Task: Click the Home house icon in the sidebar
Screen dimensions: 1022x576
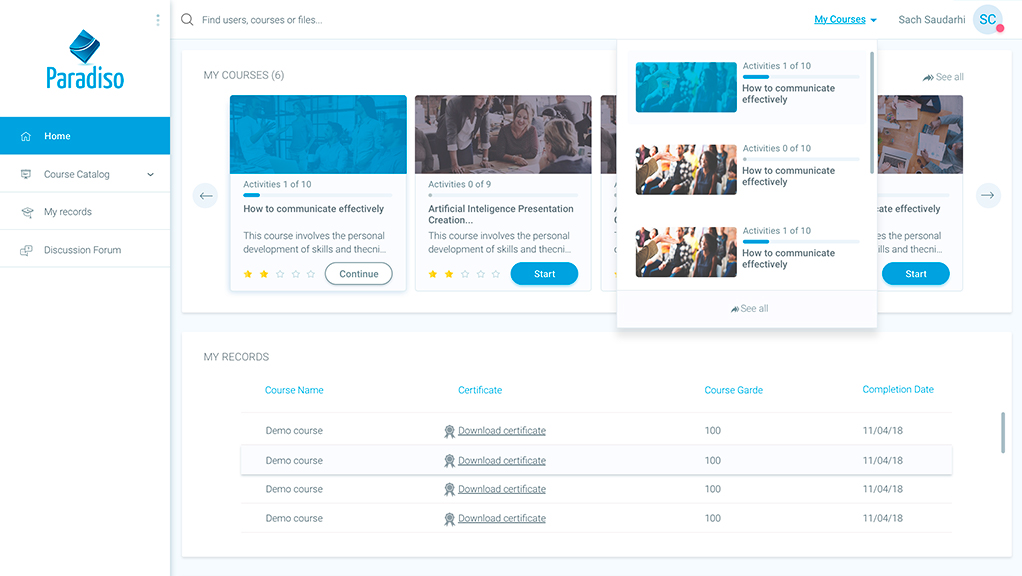Action: tap(26, 136)
